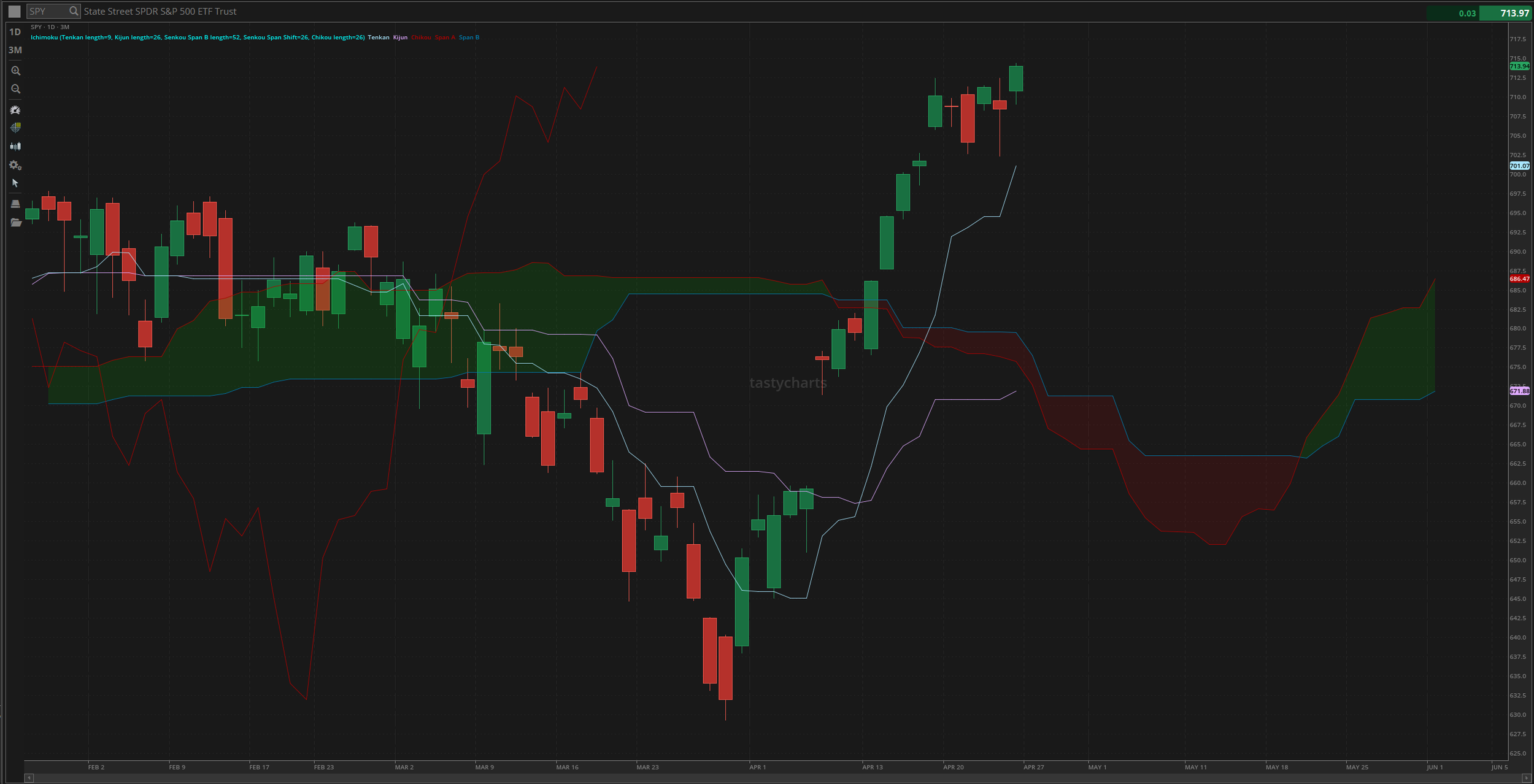Click the eraser/clear drawings icon
This screenshot has width=1534, height=784.
[15, 204]
